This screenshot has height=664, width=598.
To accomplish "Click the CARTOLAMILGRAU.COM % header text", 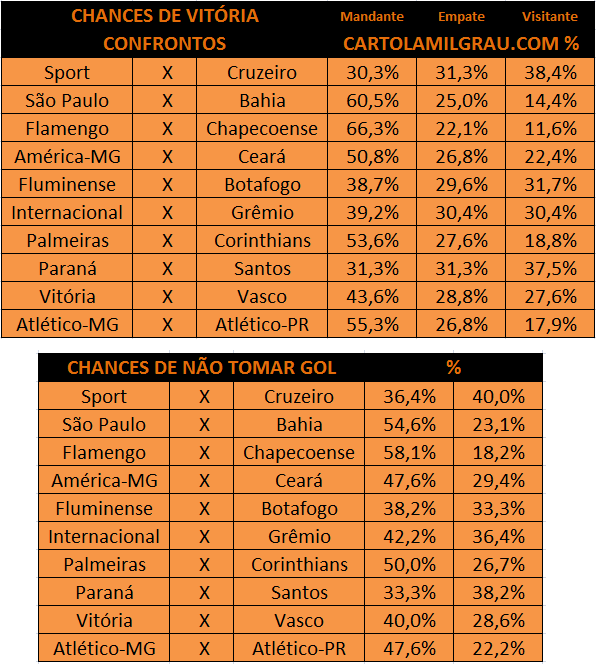I will (x=461, y=44).
